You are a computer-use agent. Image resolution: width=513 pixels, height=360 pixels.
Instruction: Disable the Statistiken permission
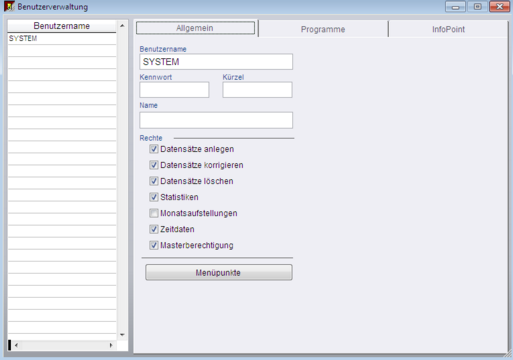pyautogui.click(x=154, y=197)
